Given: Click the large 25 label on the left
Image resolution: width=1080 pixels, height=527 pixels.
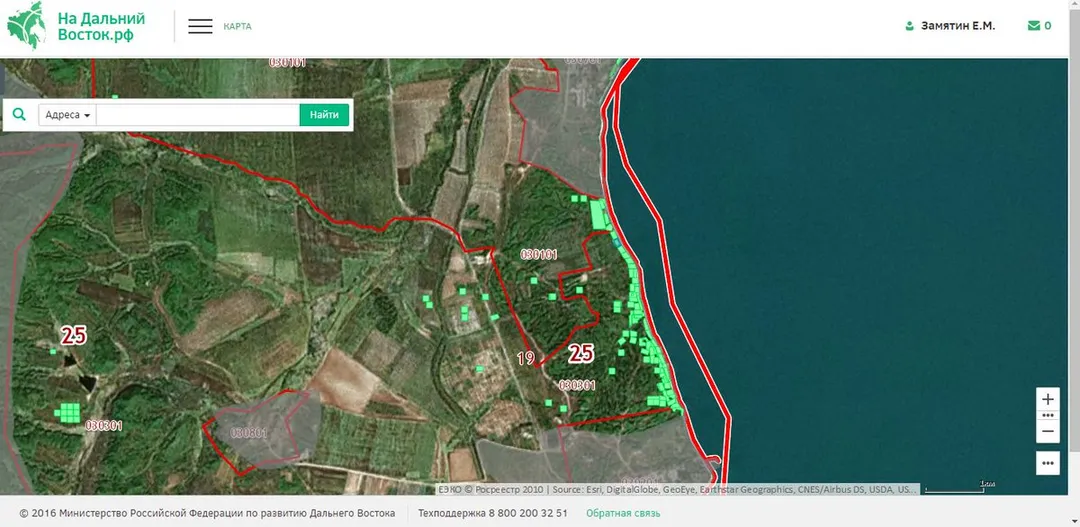Looking at the screenshot, I should point(74,335).
